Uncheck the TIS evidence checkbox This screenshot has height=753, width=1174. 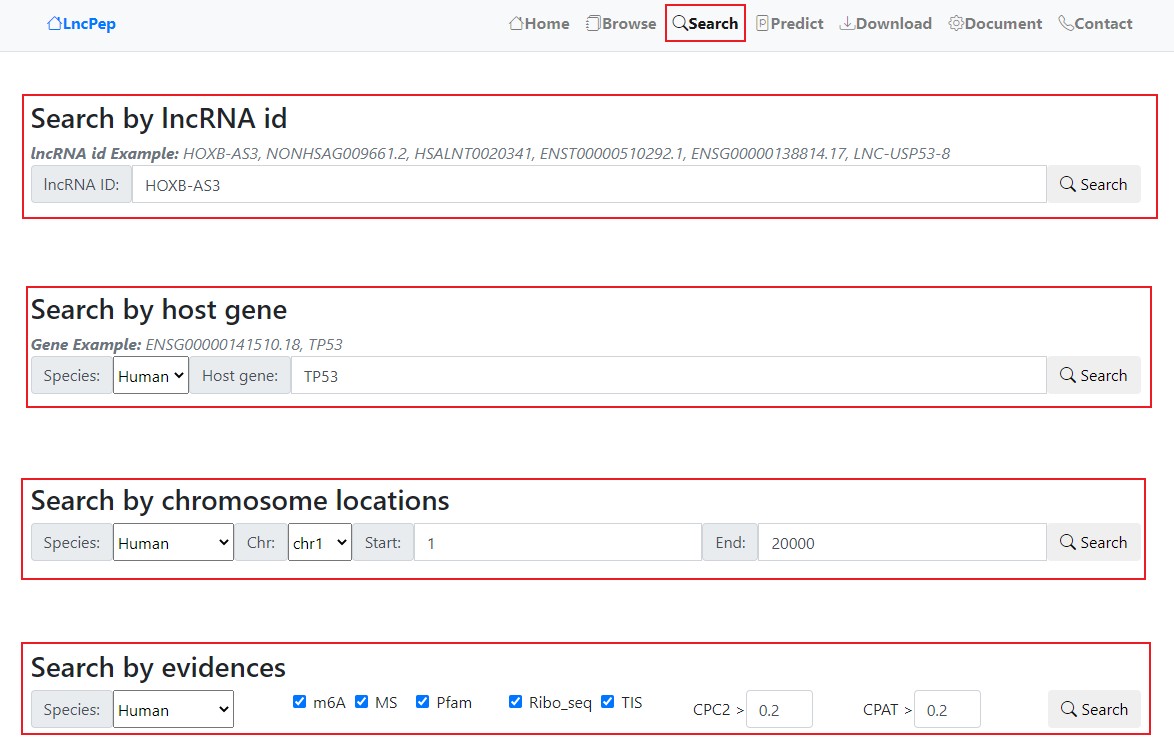point(607,702)
